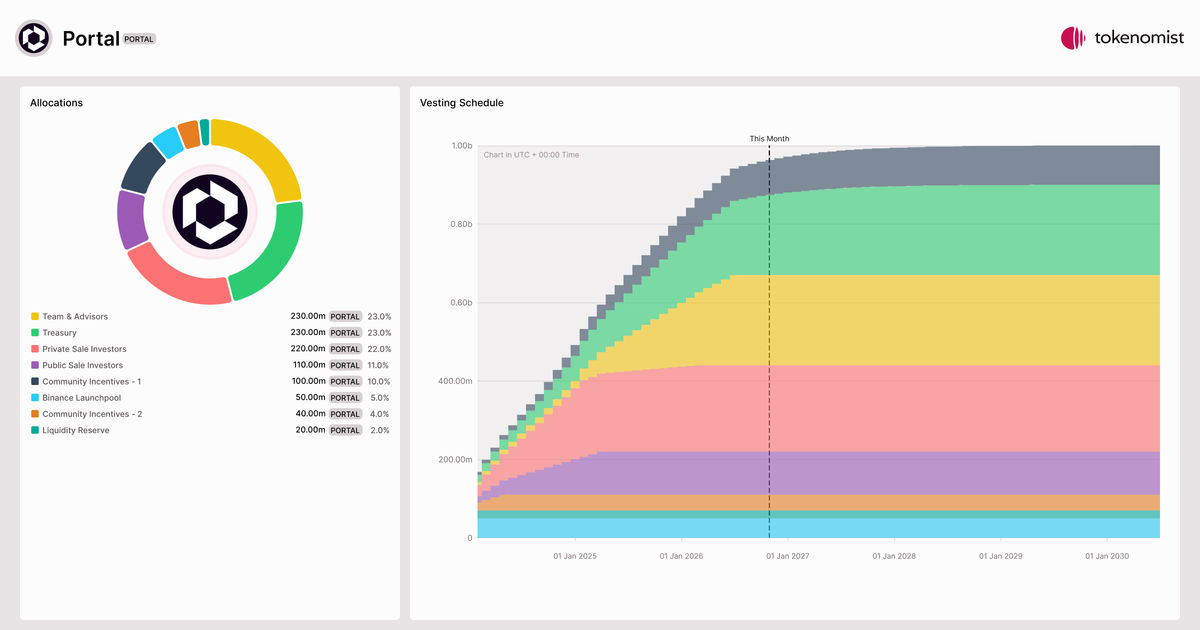Click the 01 Jan 2028 axis label
This screenshot has height=630, width=1200.
(x=894, y=555)
